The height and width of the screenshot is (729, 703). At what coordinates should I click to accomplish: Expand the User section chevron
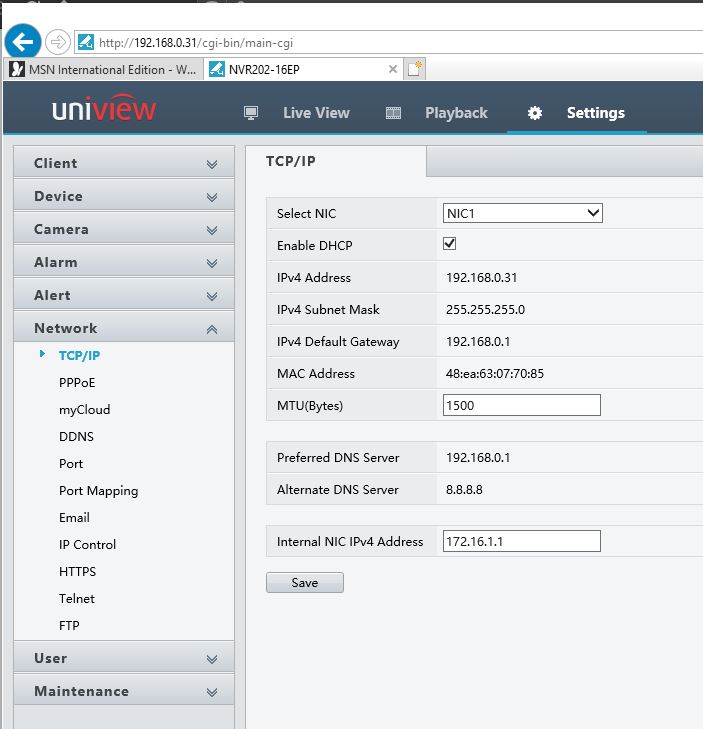pyautogui.click(x=212, y=659)
